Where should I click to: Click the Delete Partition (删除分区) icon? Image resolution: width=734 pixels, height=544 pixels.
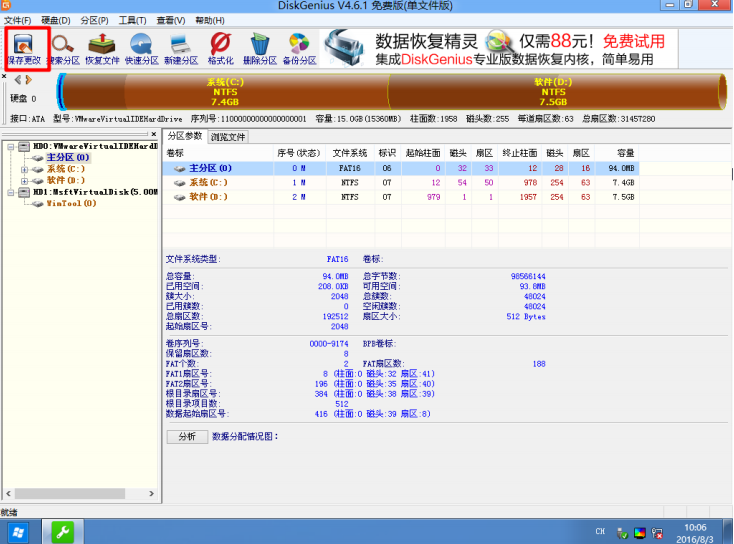(260, 49)
